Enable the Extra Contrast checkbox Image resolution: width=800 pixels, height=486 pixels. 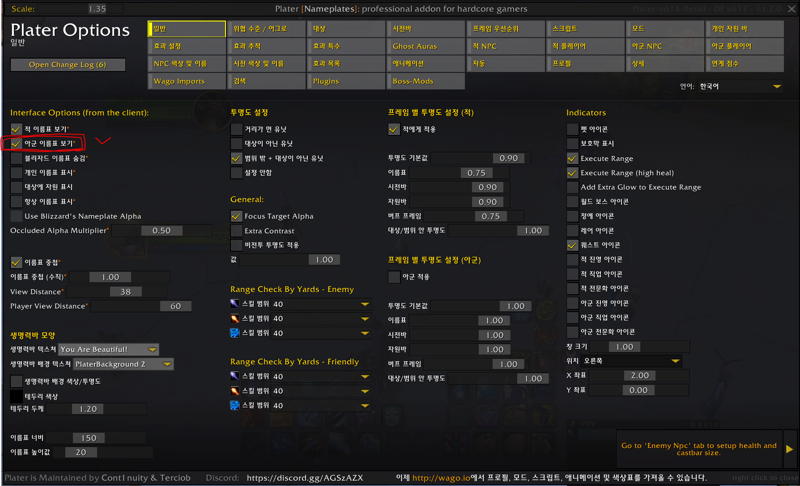[236, 231]
